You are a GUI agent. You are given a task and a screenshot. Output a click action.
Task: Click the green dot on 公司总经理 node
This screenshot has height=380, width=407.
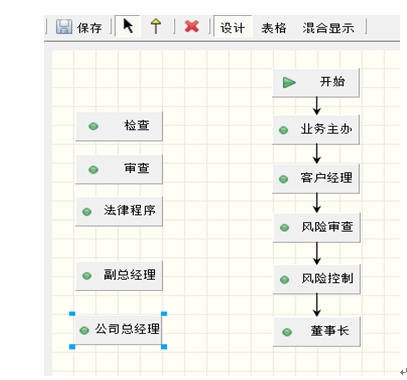click(84, 330)
